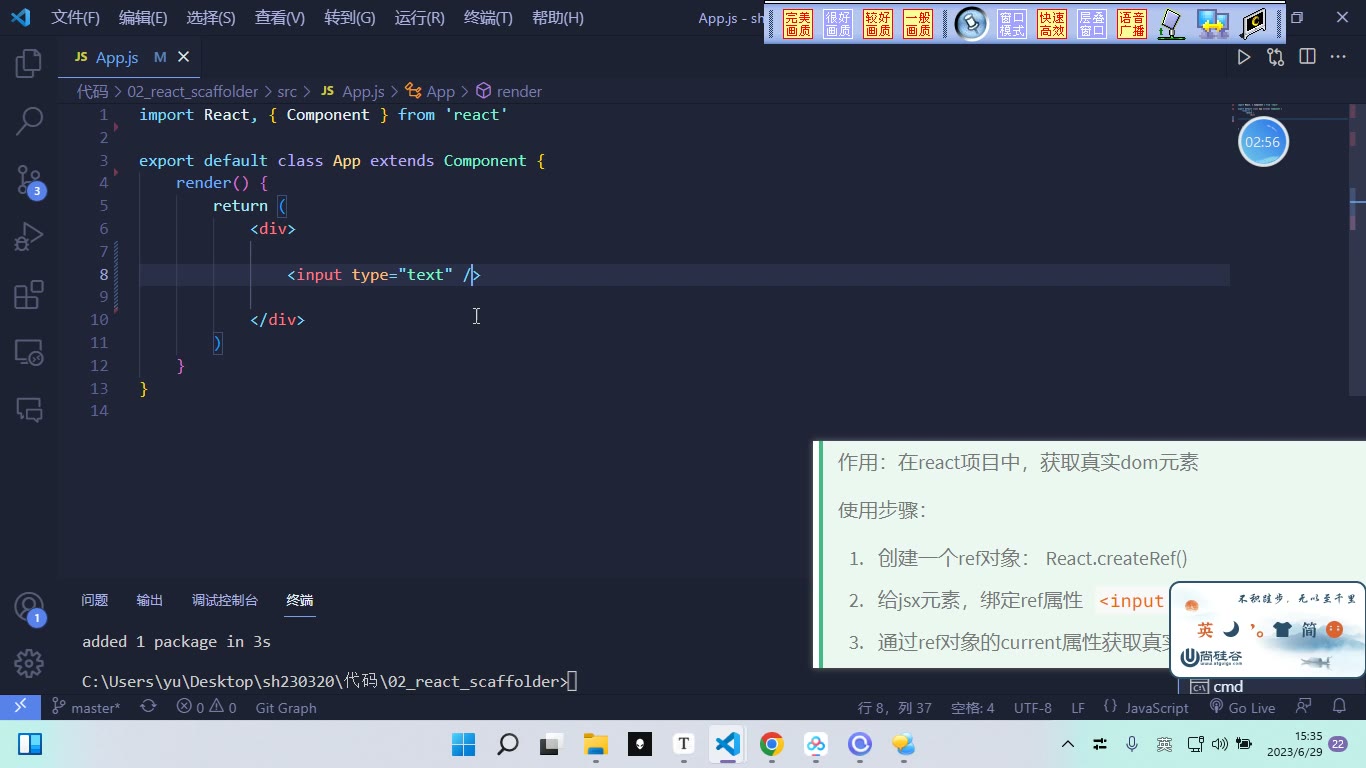Open the Run and Debug view
This screenshot has width=1366, height=768.
29,237
